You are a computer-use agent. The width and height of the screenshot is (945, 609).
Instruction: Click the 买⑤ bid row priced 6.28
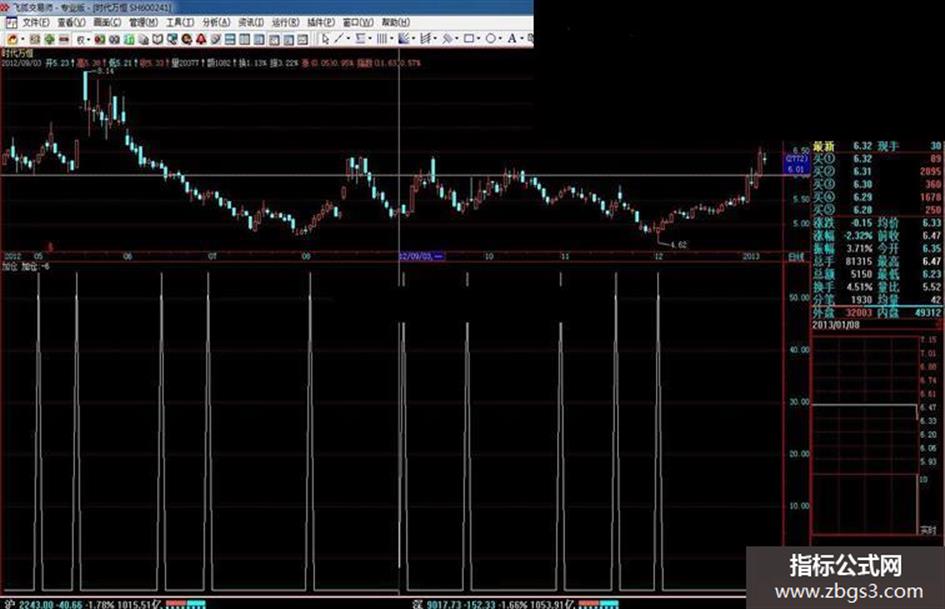[877, 210]
